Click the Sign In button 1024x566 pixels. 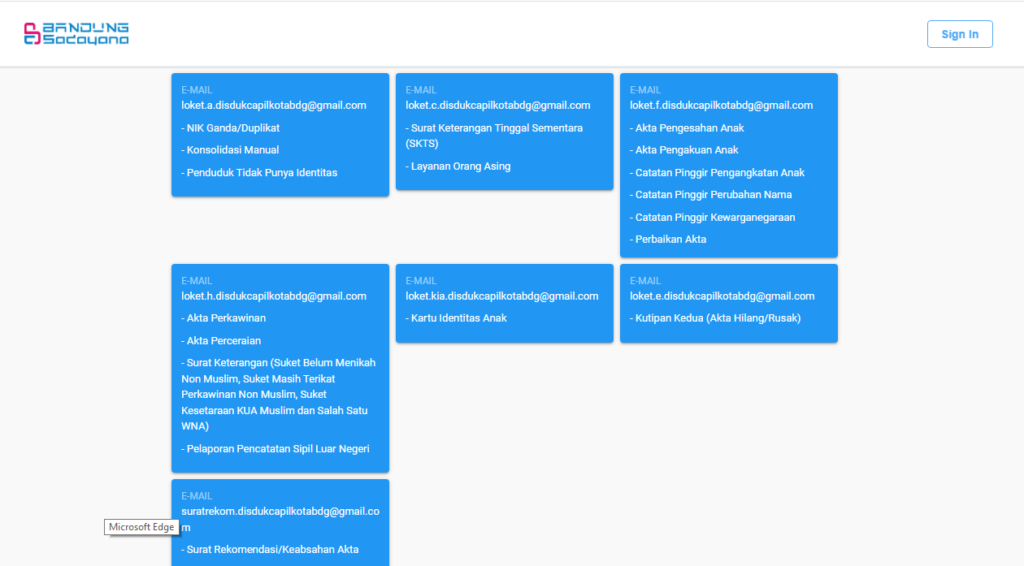(959, 34)
